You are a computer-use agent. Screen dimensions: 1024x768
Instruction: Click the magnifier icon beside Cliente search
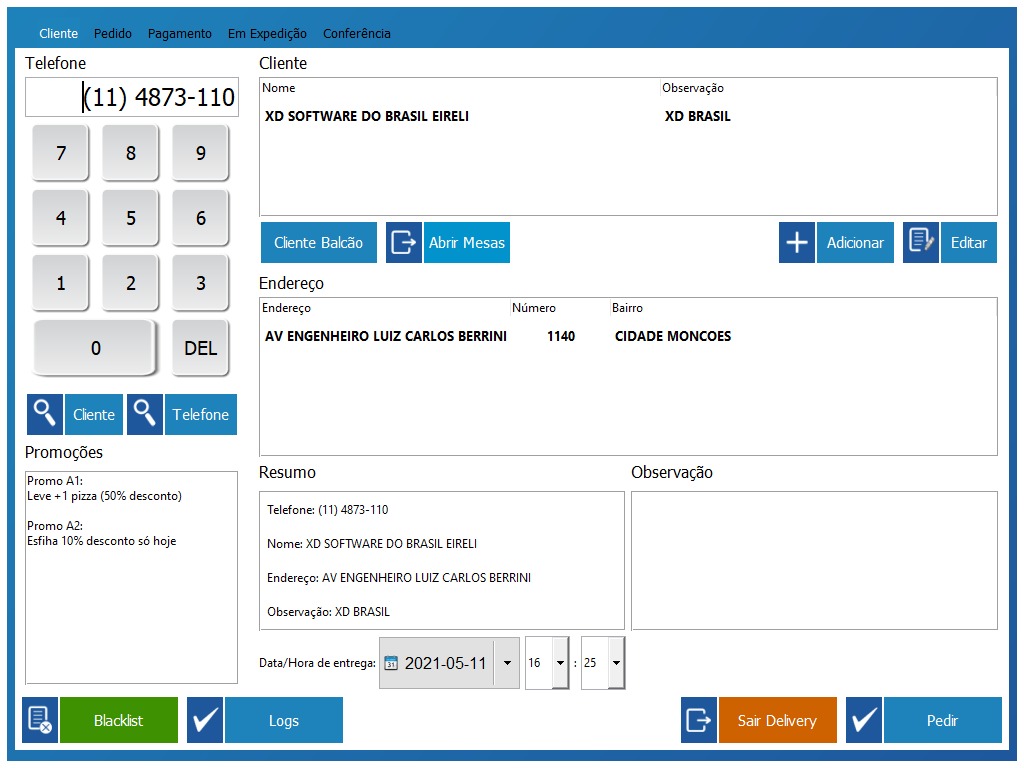point(45,414)
